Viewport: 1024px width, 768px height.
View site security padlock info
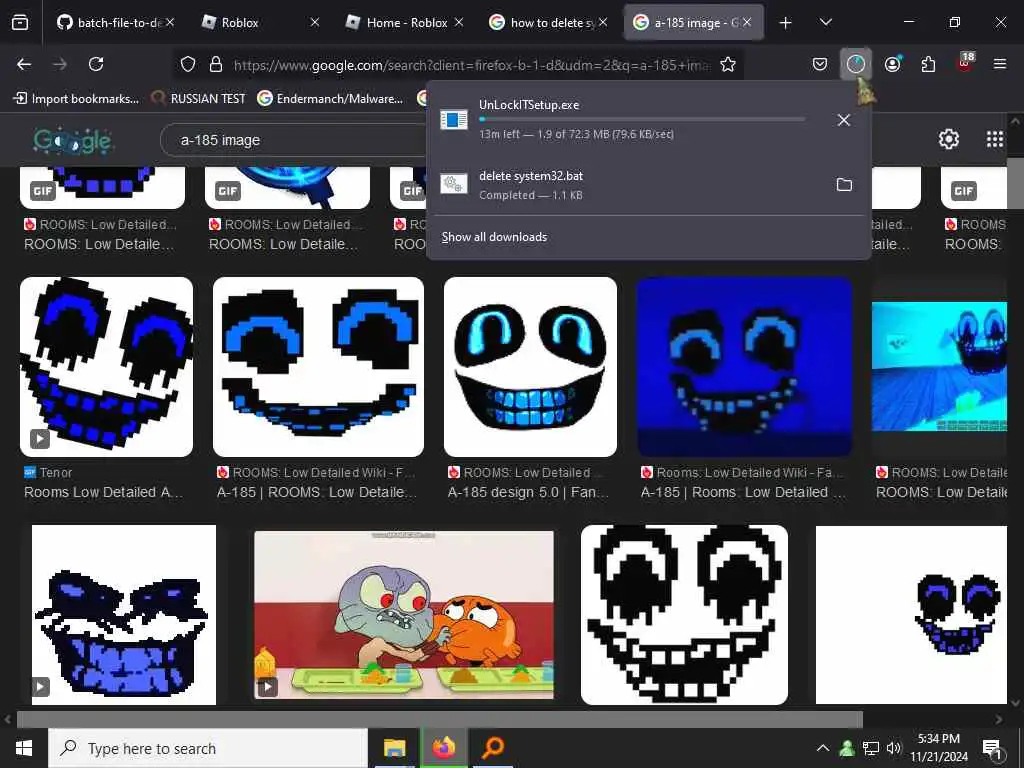216,64
